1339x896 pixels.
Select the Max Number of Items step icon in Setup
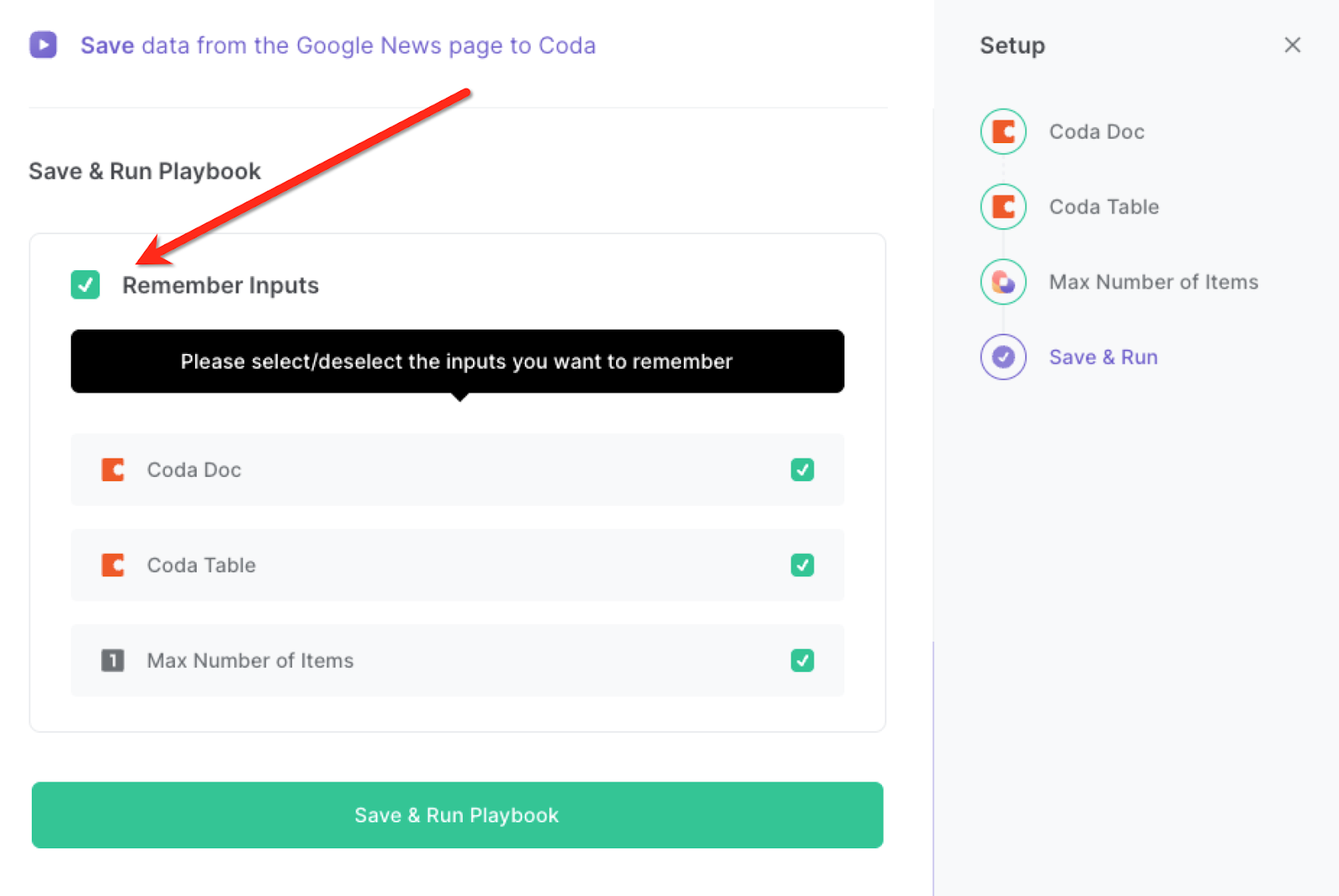tap(1003, 282)
